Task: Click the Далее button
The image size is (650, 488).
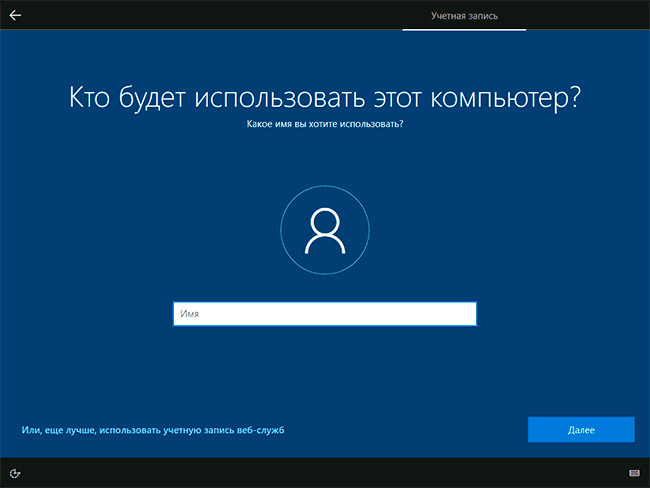Action: click(581, 430)
